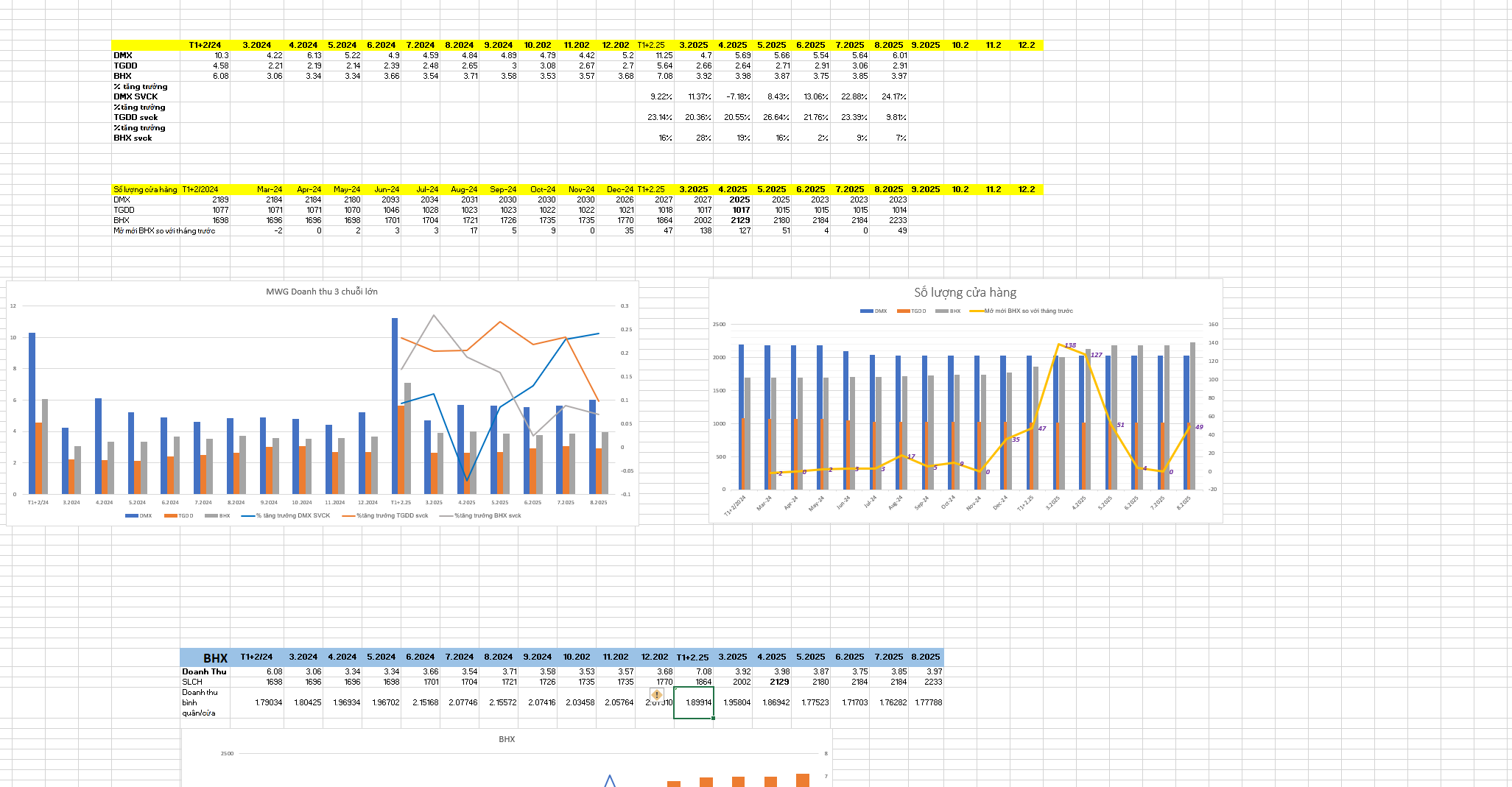
Task: Click the DMX legend entry in the store count chart
Action: (x=873, y=311)
